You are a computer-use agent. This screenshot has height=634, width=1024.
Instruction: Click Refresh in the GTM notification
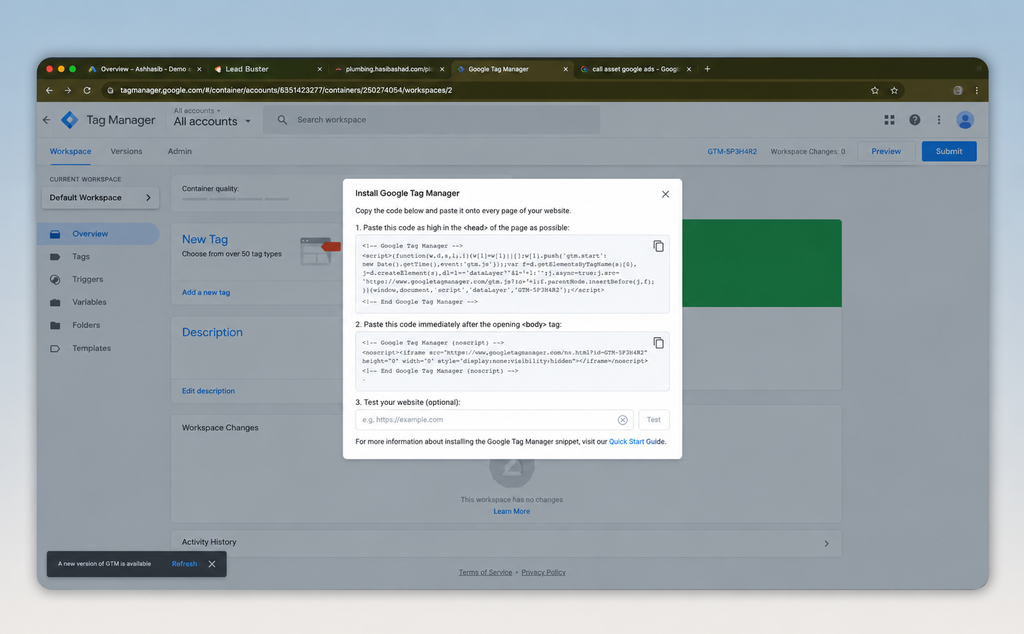click(x=184, y=564)
